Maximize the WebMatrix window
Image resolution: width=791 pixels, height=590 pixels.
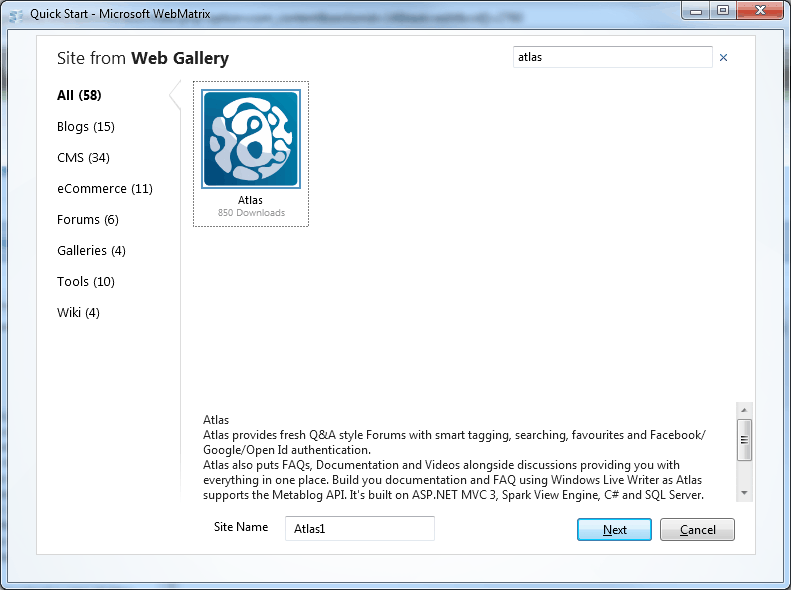[723, 11]
